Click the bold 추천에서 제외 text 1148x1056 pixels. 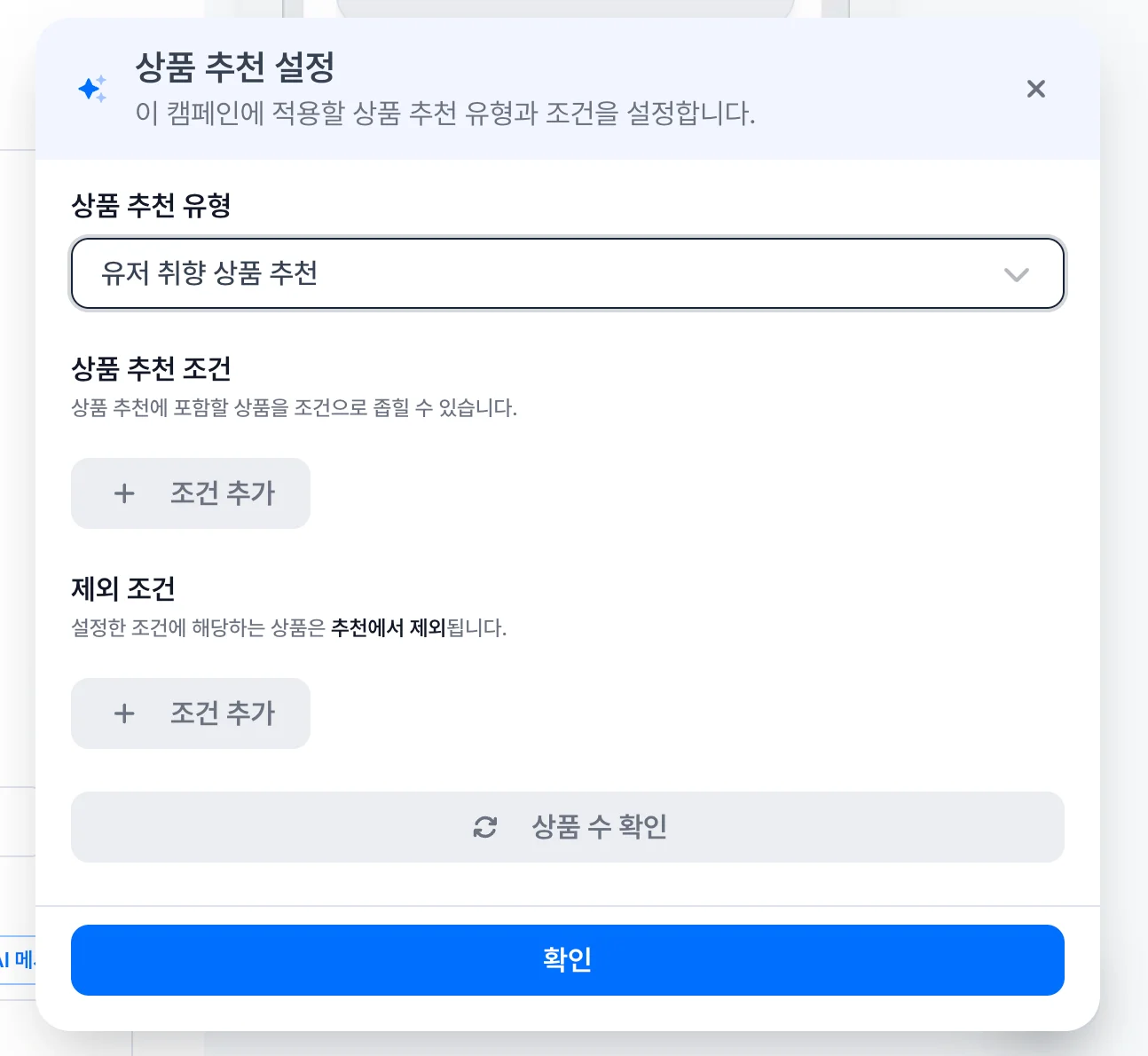coord(388,628)
